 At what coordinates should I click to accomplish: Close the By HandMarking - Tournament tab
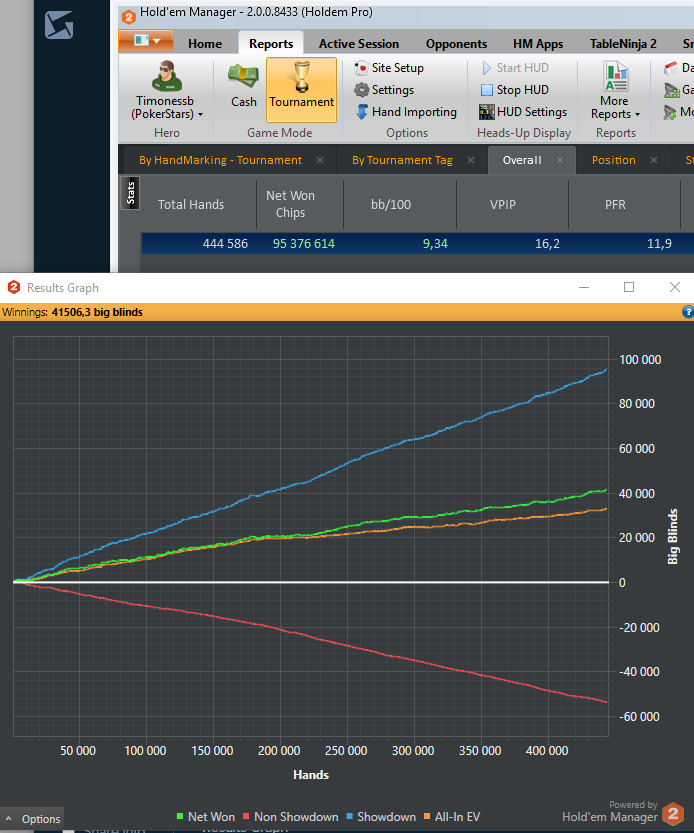click(320, 160)
